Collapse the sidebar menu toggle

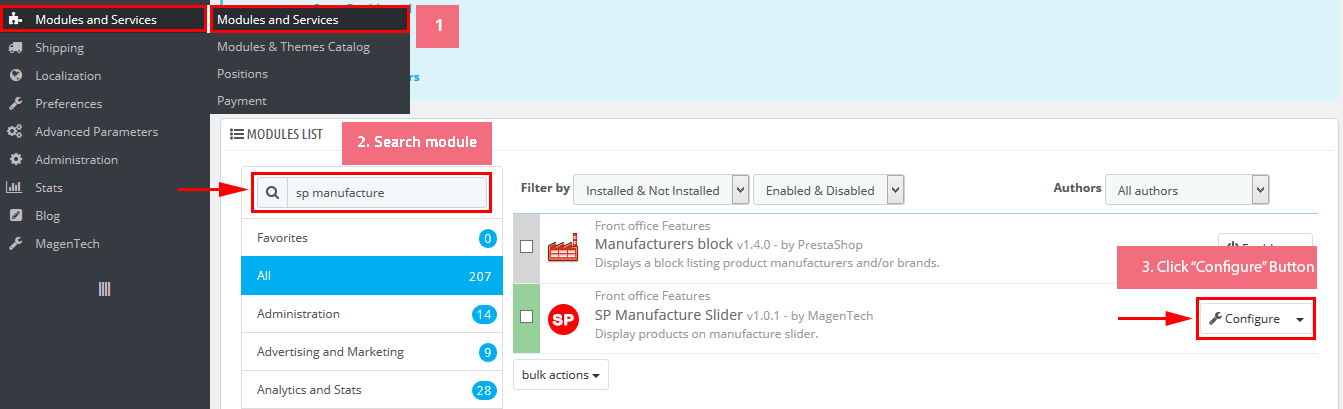[104, 289]
